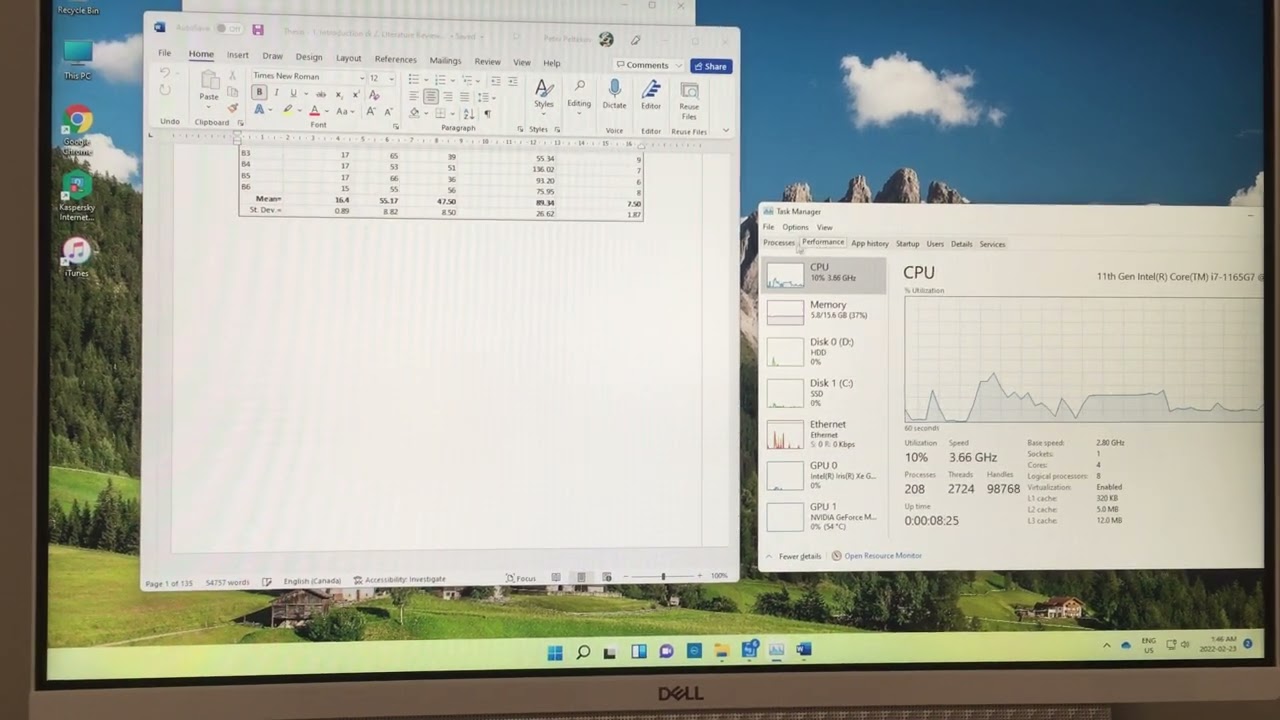Click the Increase Font Size icon

click(371, 111)
